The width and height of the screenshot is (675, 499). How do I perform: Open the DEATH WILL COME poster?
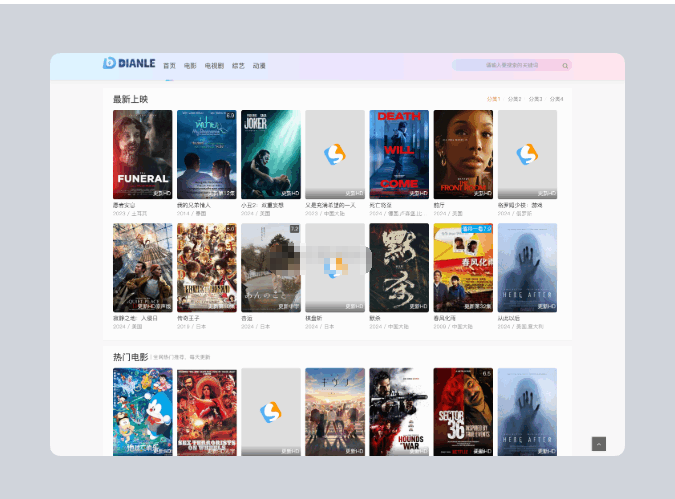click(x=399, y=155)
